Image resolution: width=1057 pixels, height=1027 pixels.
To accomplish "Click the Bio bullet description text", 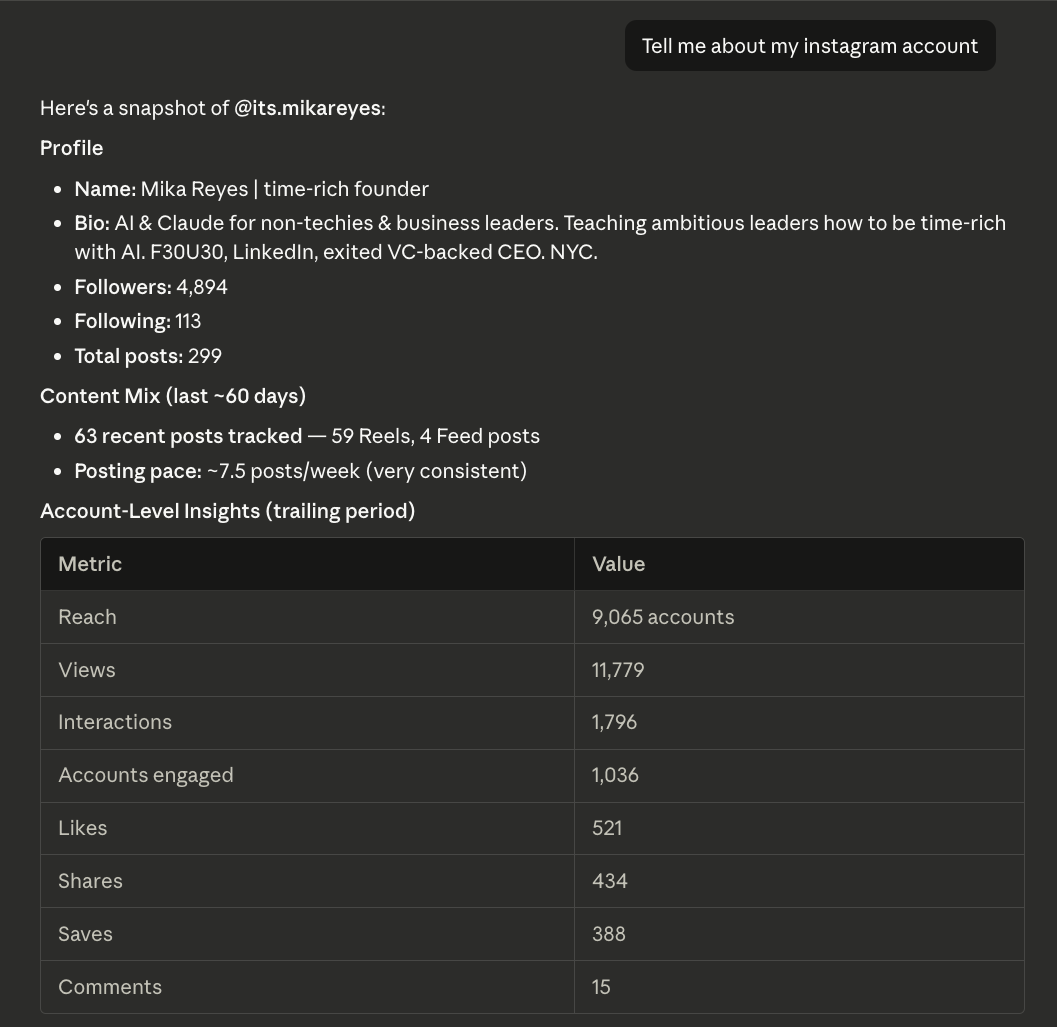I will 540,237.
